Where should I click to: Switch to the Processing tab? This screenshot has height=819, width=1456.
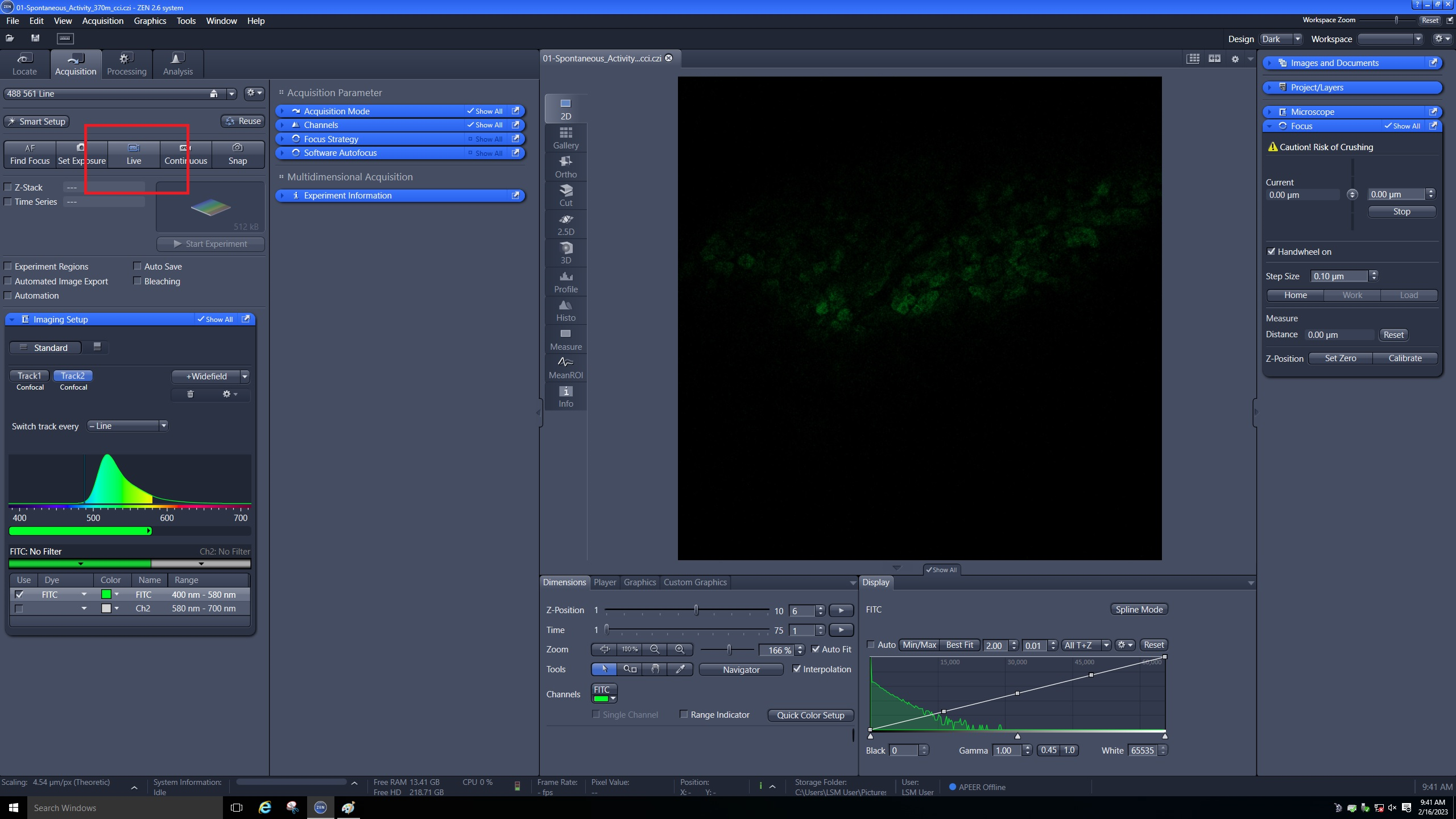point(126,64)
